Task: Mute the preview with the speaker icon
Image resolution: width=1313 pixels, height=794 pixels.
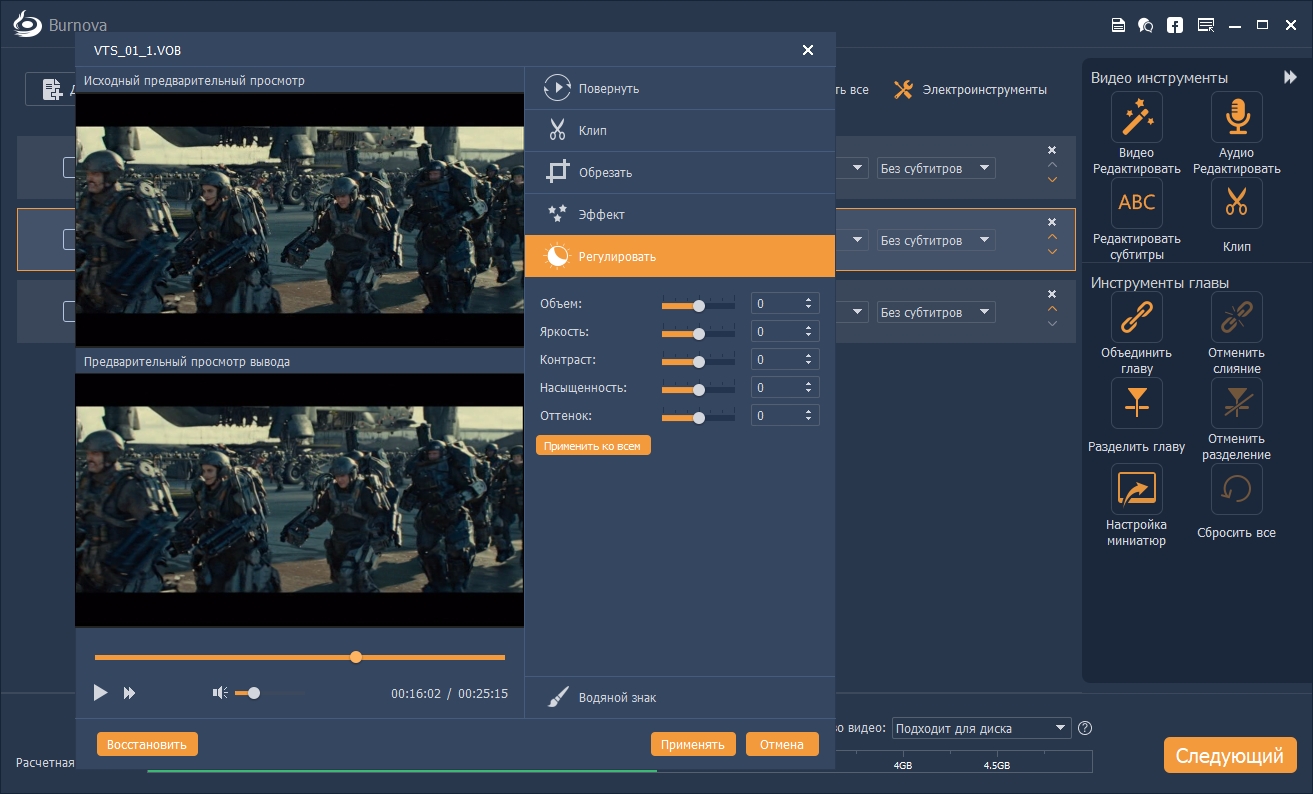Action: pos(220,692)
